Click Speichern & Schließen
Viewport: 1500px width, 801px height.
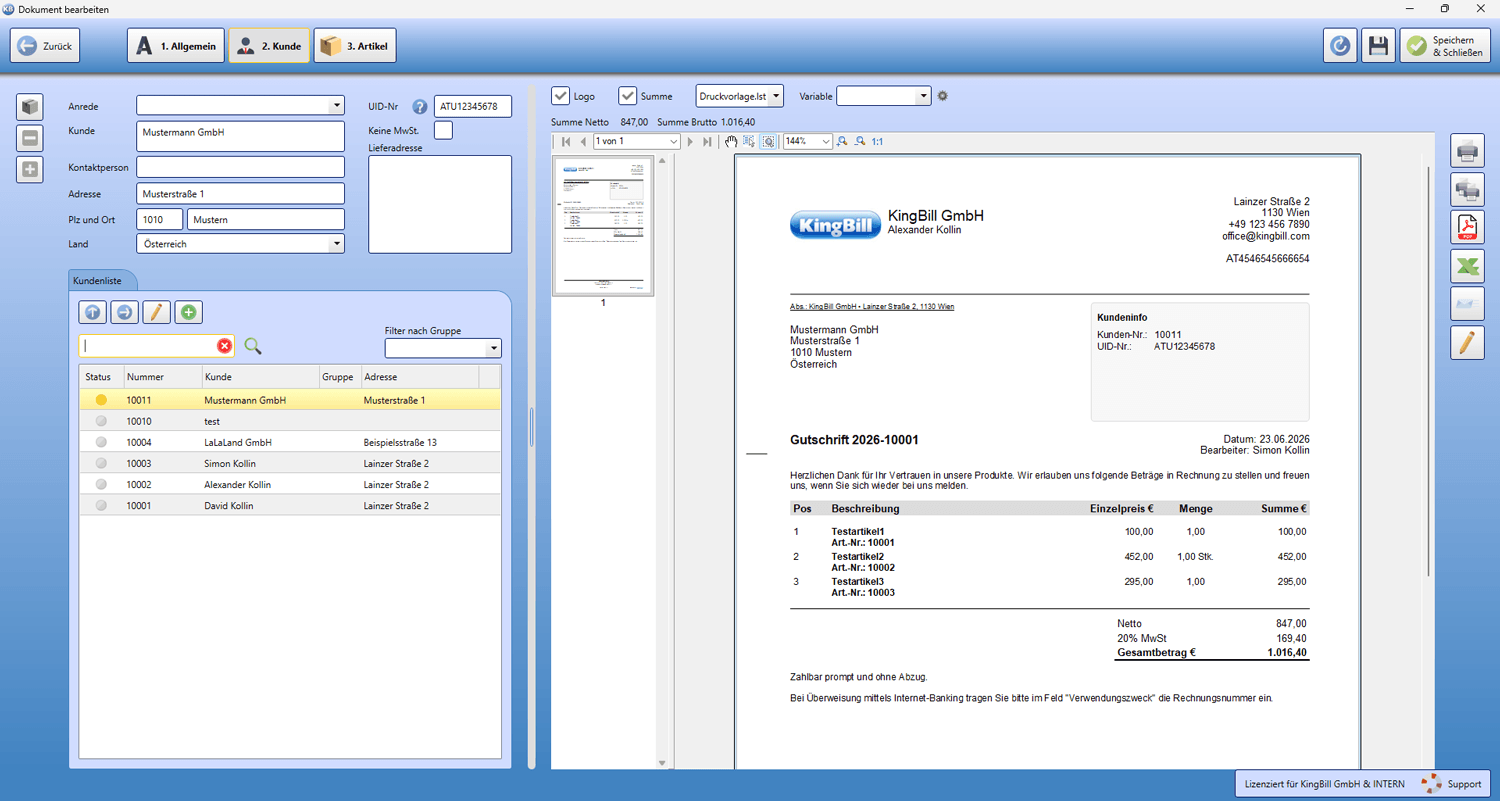[x=1445, y=46]
